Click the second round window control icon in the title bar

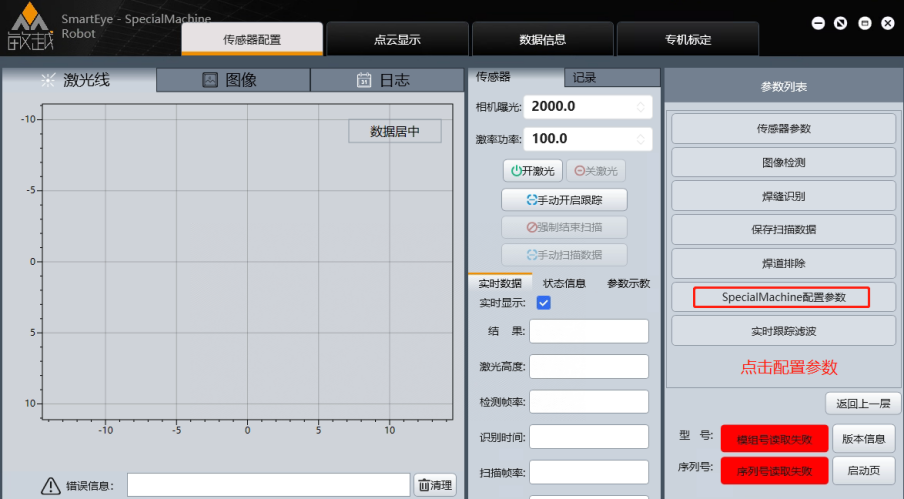841,24
